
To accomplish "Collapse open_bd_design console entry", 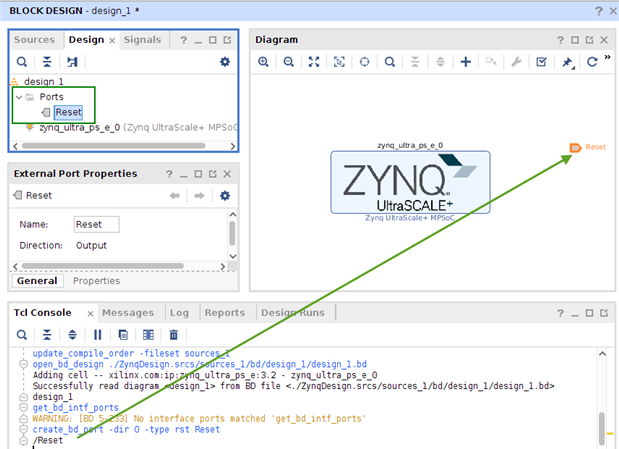I will coord(24,364).
